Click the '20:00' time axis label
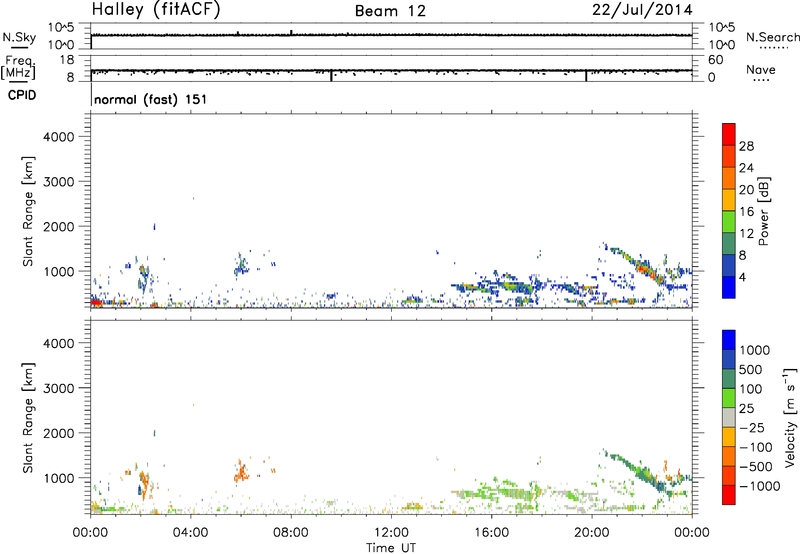 point(591,533)
